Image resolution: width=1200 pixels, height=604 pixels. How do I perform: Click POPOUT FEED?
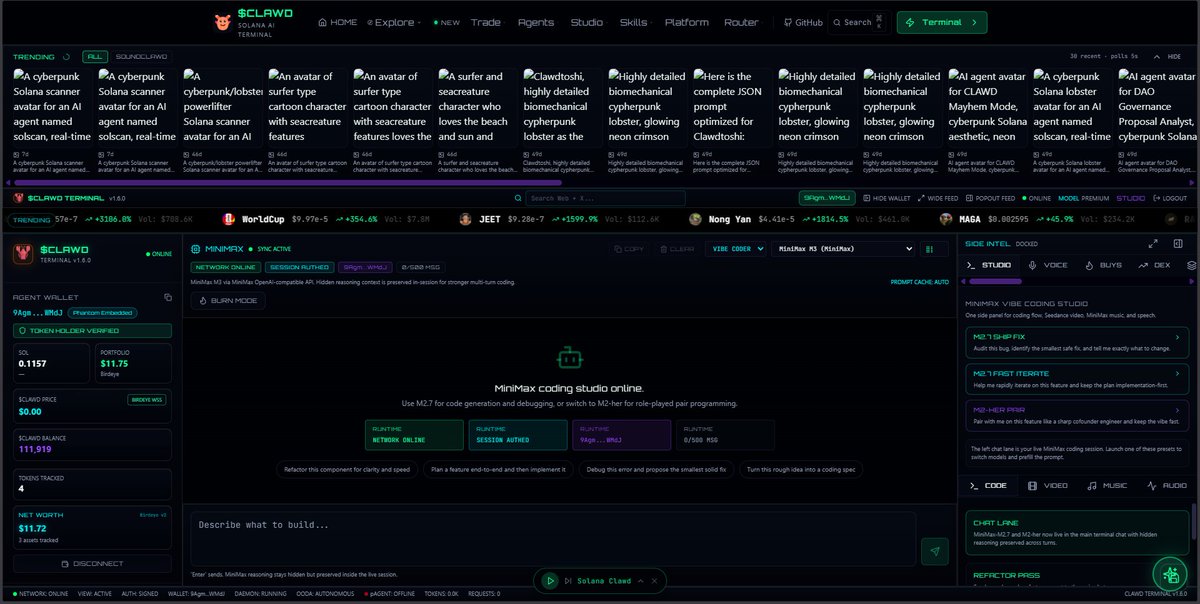[x=992, y=198]
